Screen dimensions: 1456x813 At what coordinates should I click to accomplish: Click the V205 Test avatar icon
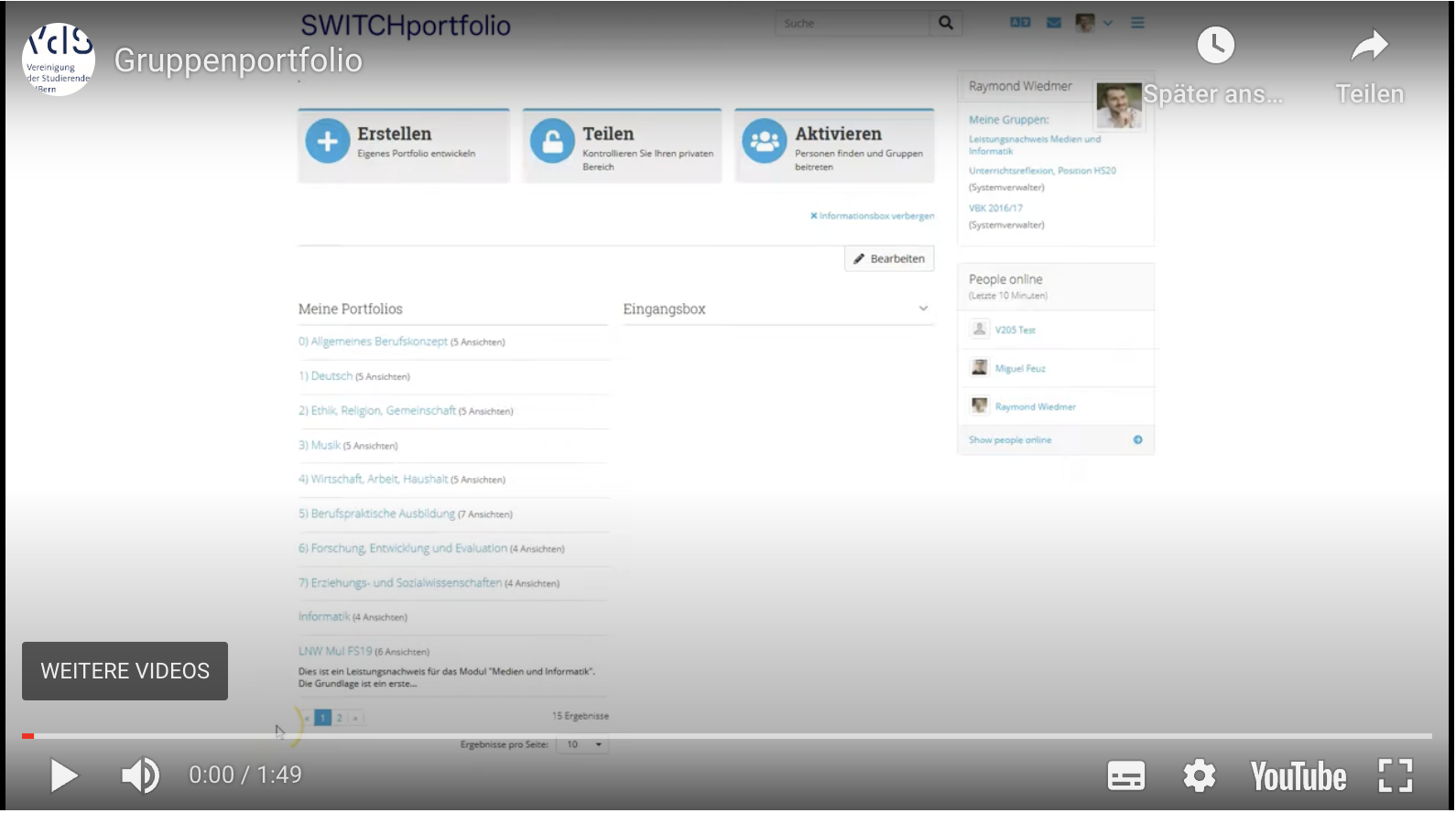979,329
